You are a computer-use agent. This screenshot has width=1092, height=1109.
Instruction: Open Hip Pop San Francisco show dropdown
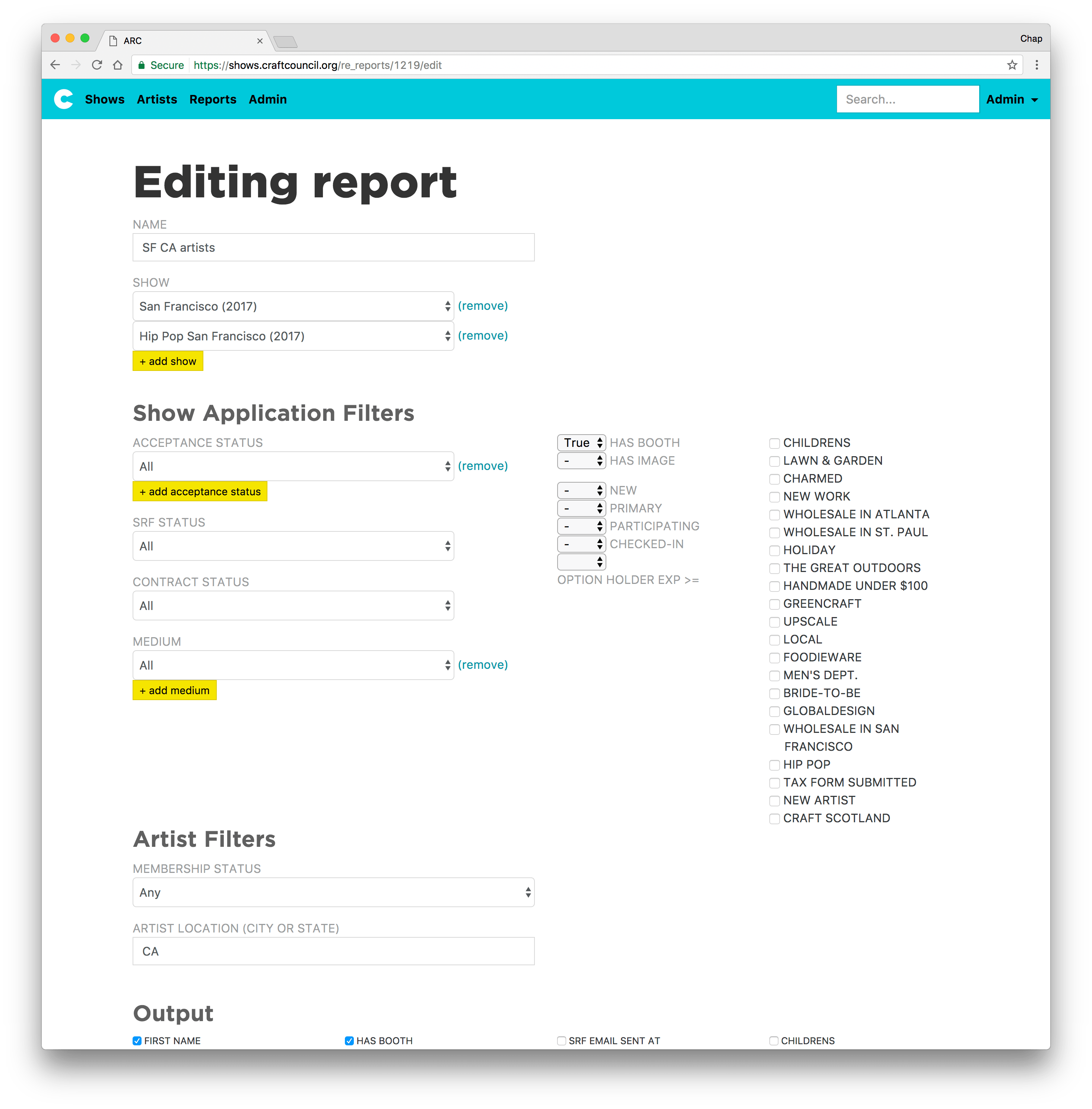293,336
